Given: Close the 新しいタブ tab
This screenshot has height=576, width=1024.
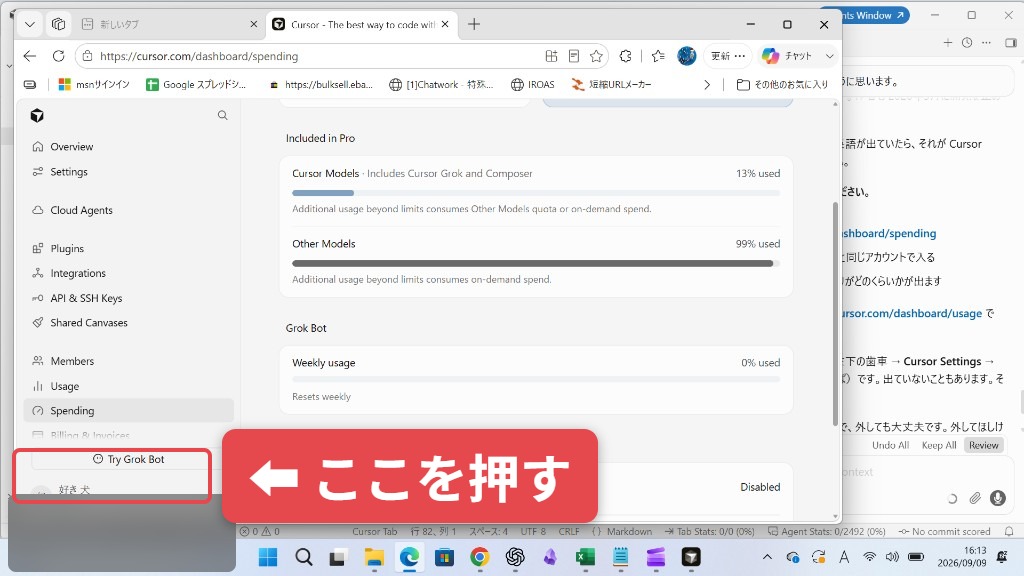Looking at the screenshot, I should click(253, 24).
